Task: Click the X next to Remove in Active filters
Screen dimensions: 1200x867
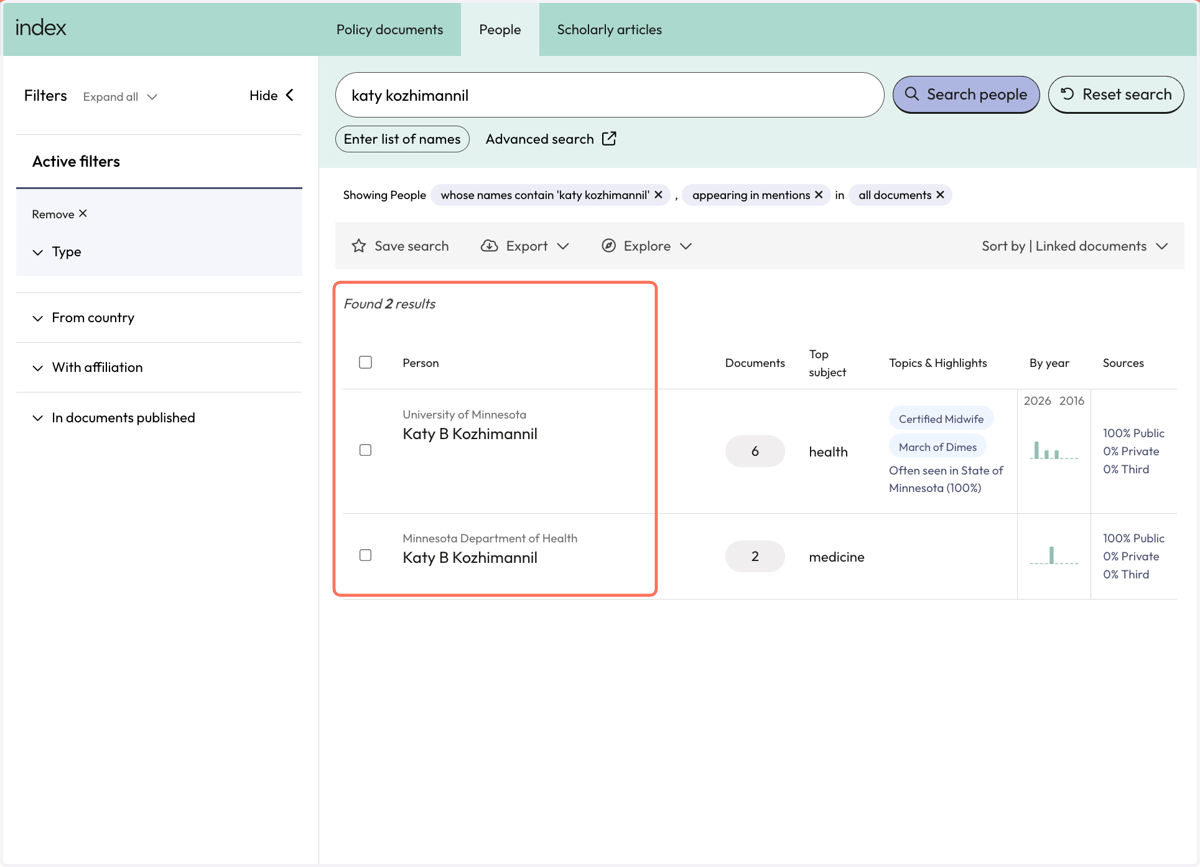Action: point(83,214)
